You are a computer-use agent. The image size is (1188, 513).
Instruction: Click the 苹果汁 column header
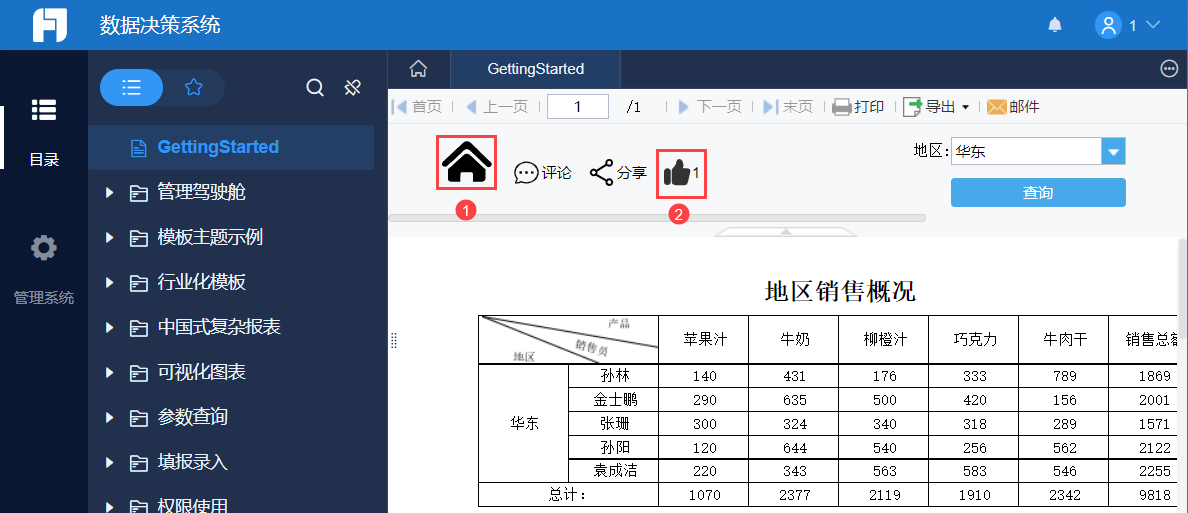704,339
